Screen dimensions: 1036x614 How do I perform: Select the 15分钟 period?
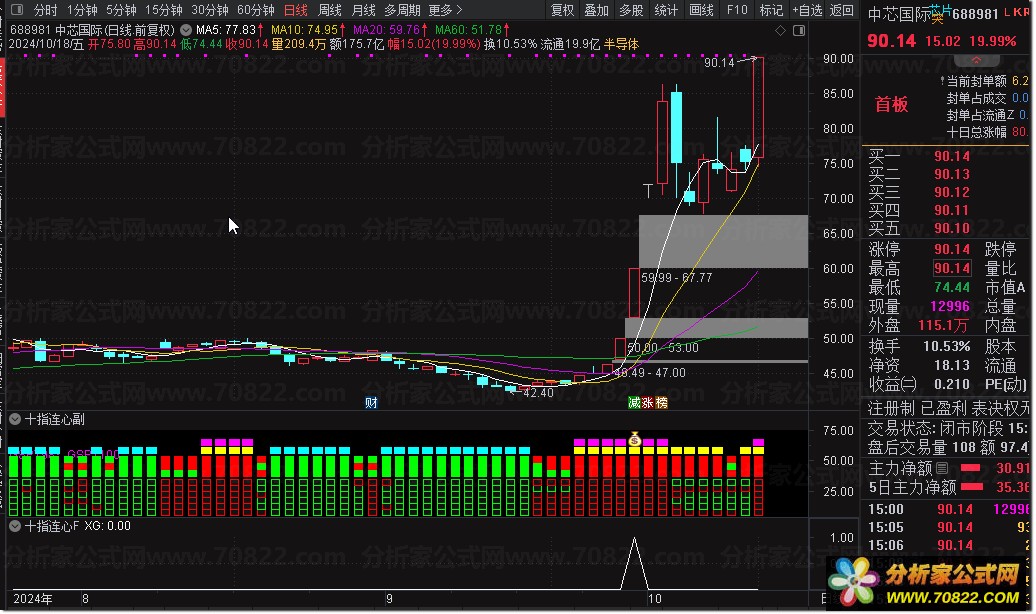click(164, 10)
